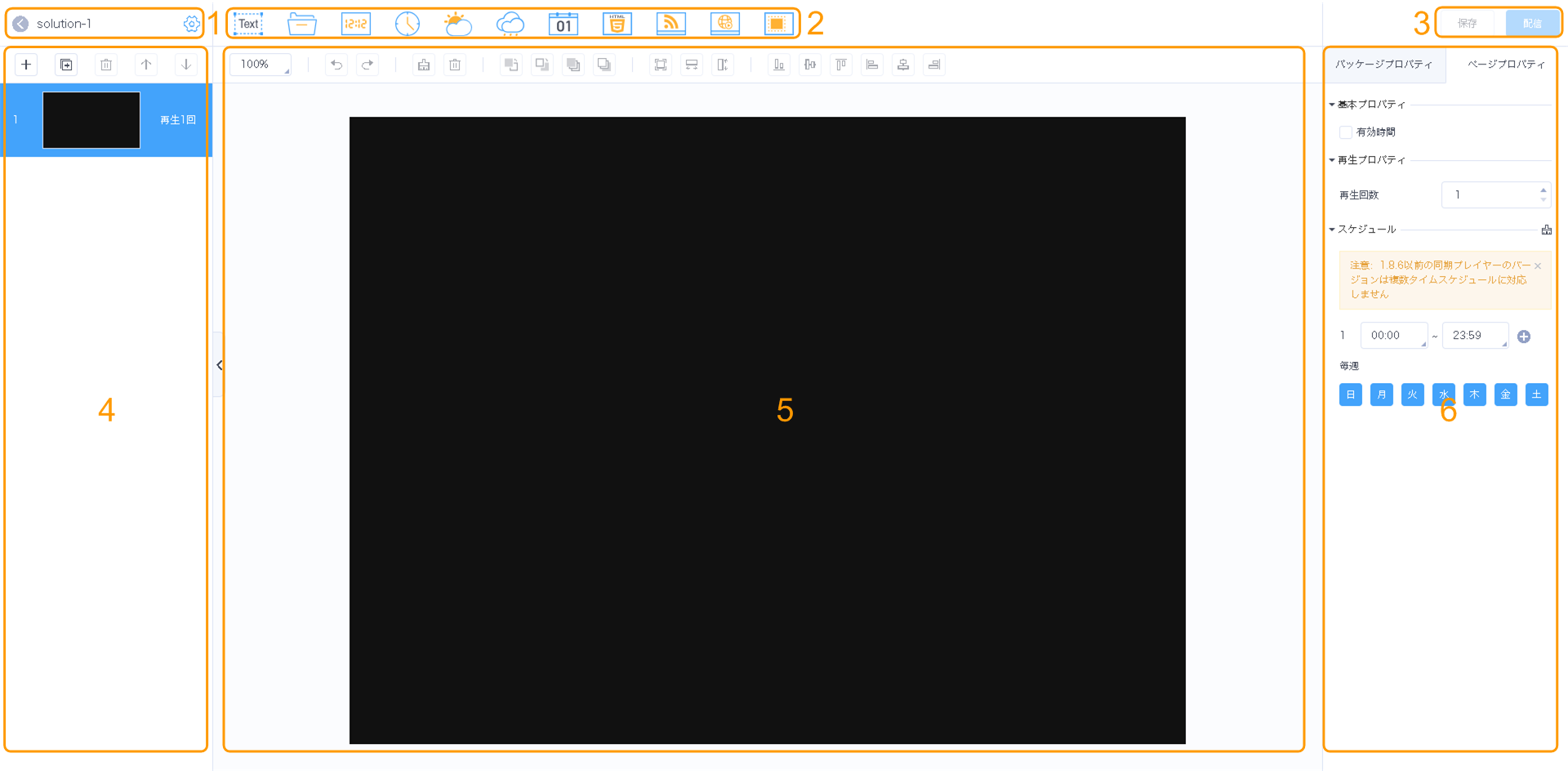This screenshot has width=1568, height=771.
Task: Add the digital clock widget
Action: click(x=355, y=24)
